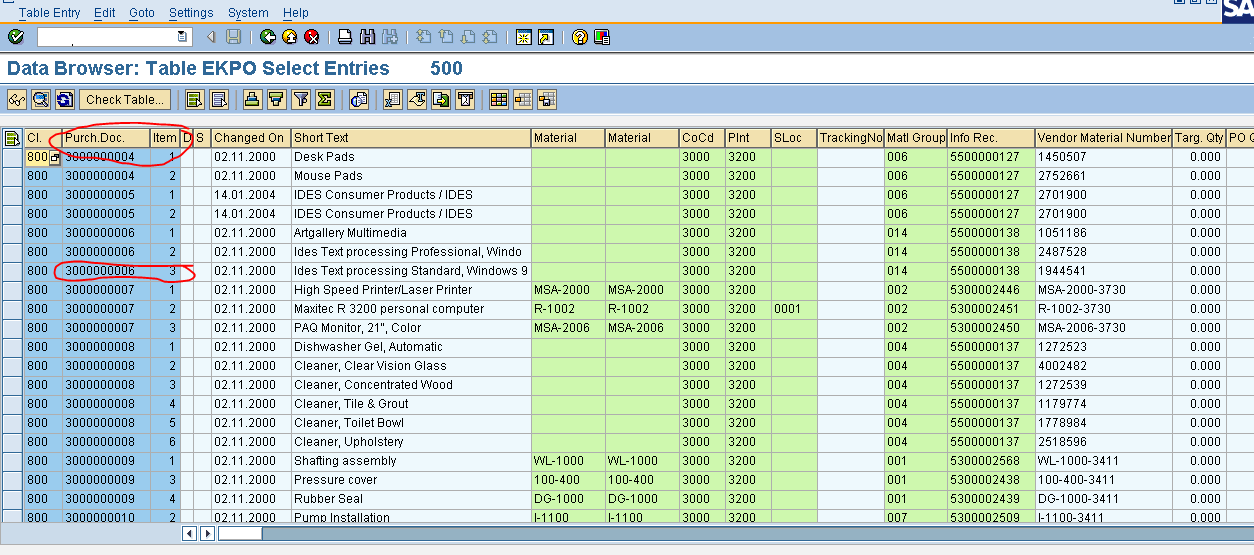1254x555 pixels.
Task: Click the Generate Shortcut icon
Action: pos(545,37)
